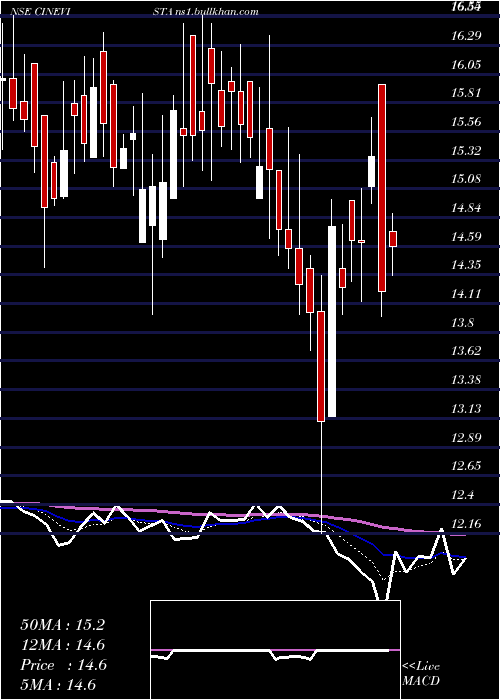500x700 pixels.
Task: Click the 12.65 price axis label
Action: pyautogui.click(x=466, y=466)
